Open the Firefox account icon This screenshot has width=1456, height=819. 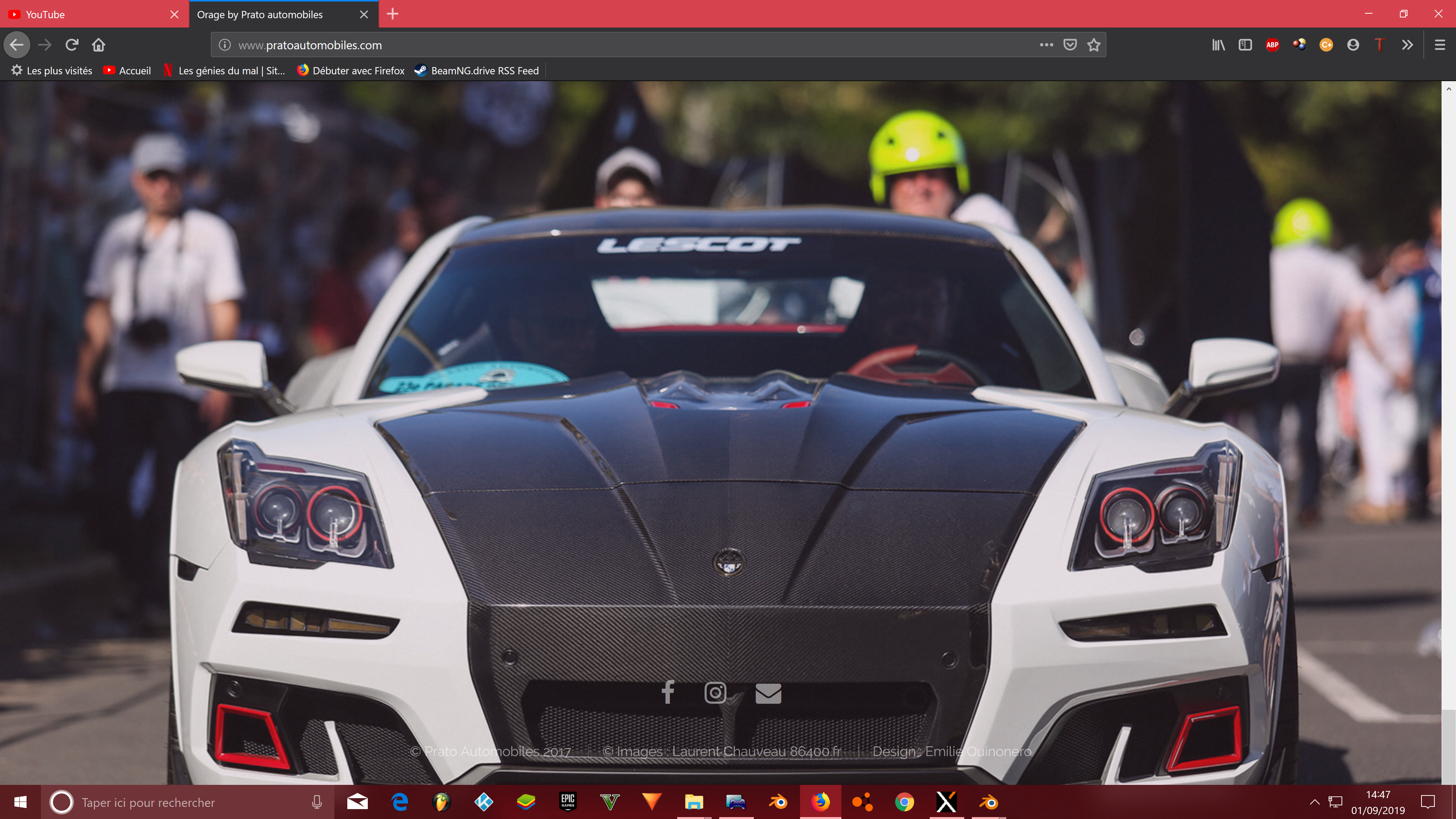pos(1353,45)
